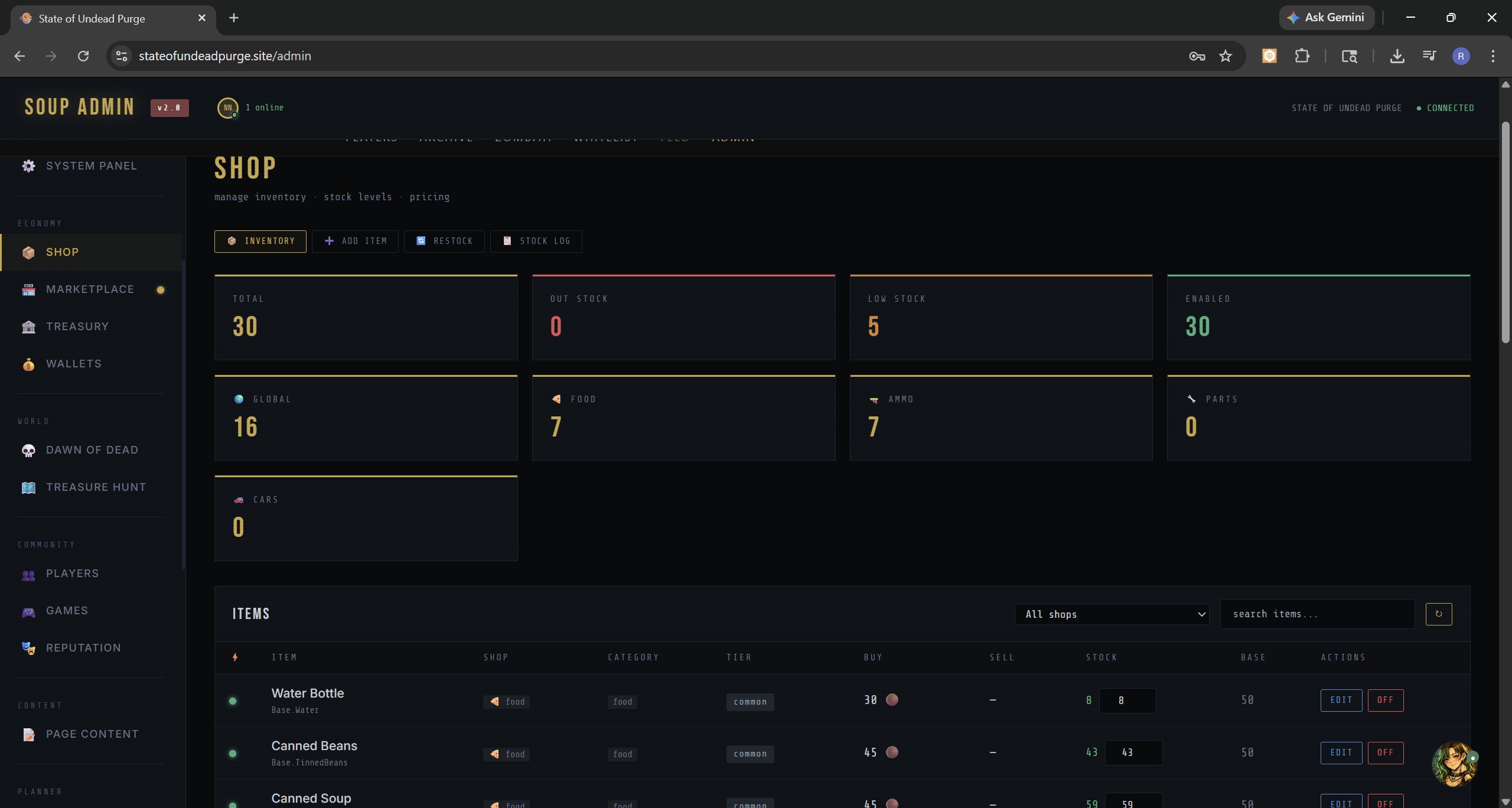Image resolution: width=1512 pixels, height=808 pixels.
Task: Click Canned Beans stock input field
Action: point(1133,753)
